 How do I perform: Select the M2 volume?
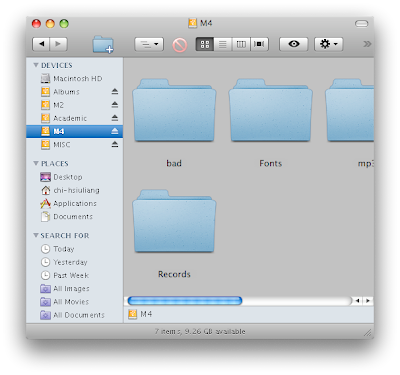[x=74, y=105]
